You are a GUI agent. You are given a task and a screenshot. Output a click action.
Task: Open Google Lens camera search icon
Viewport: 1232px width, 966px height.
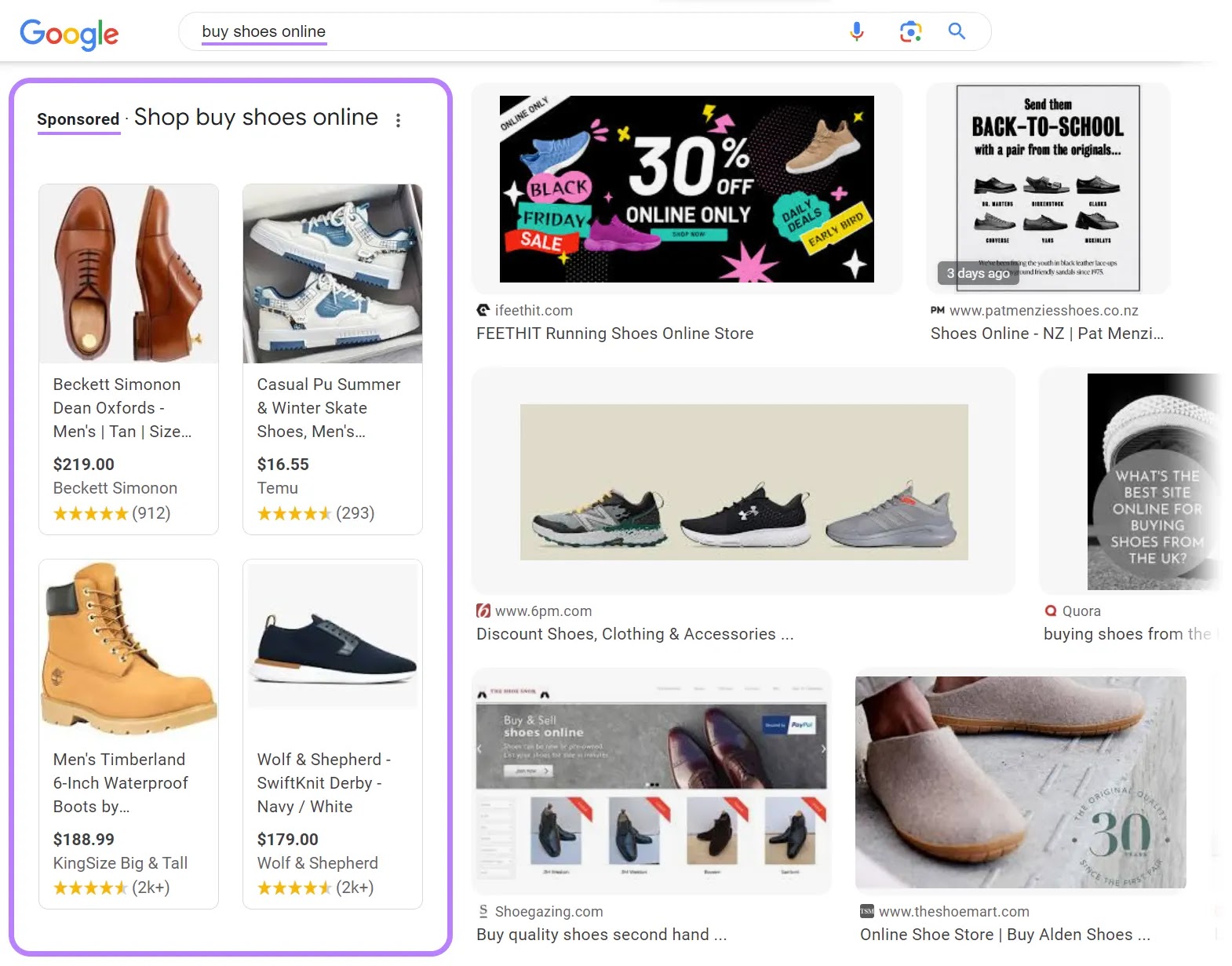(909, 31)
